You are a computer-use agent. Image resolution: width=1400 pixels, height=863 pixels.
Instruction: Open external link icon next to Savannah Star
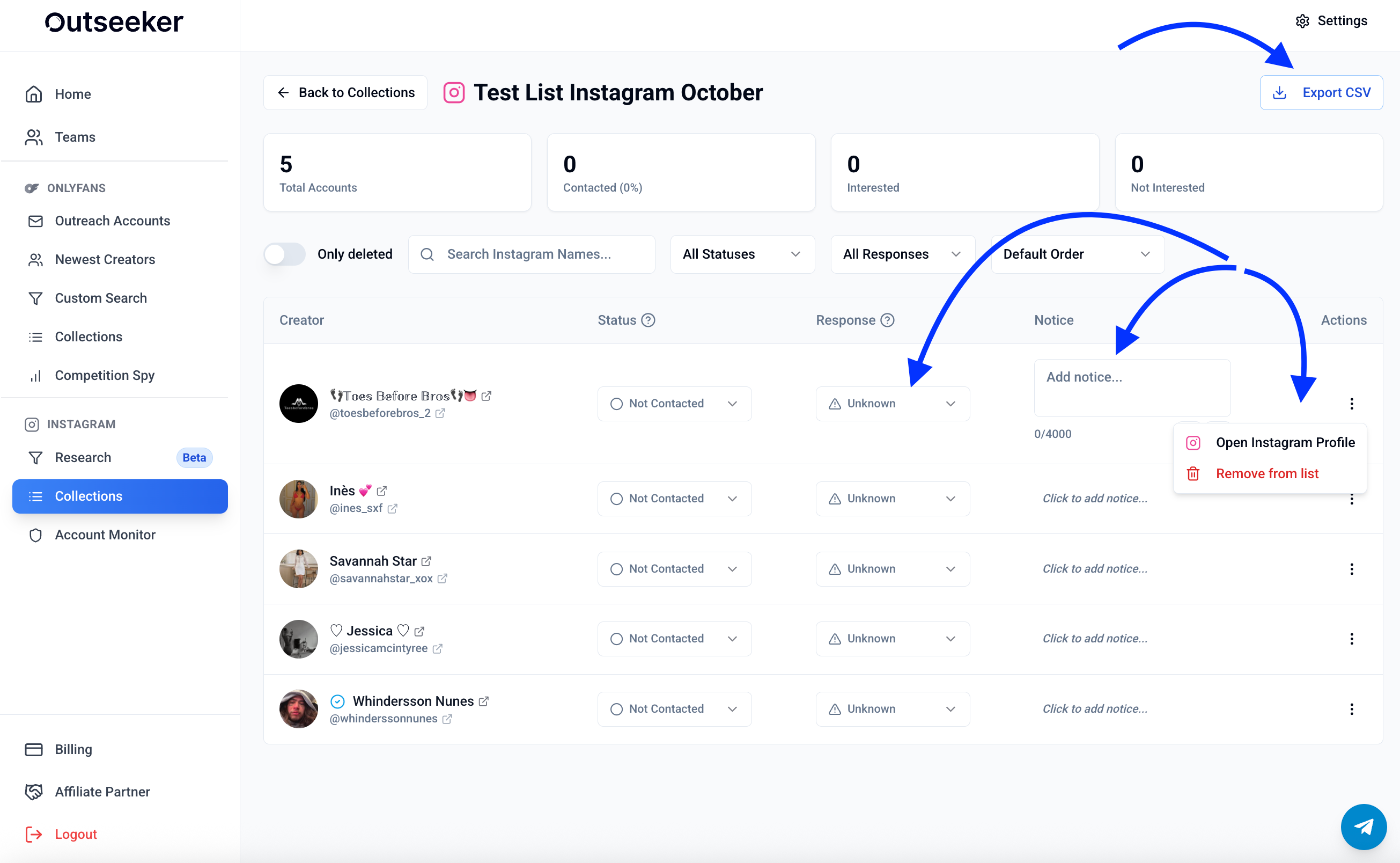point(426,561)
